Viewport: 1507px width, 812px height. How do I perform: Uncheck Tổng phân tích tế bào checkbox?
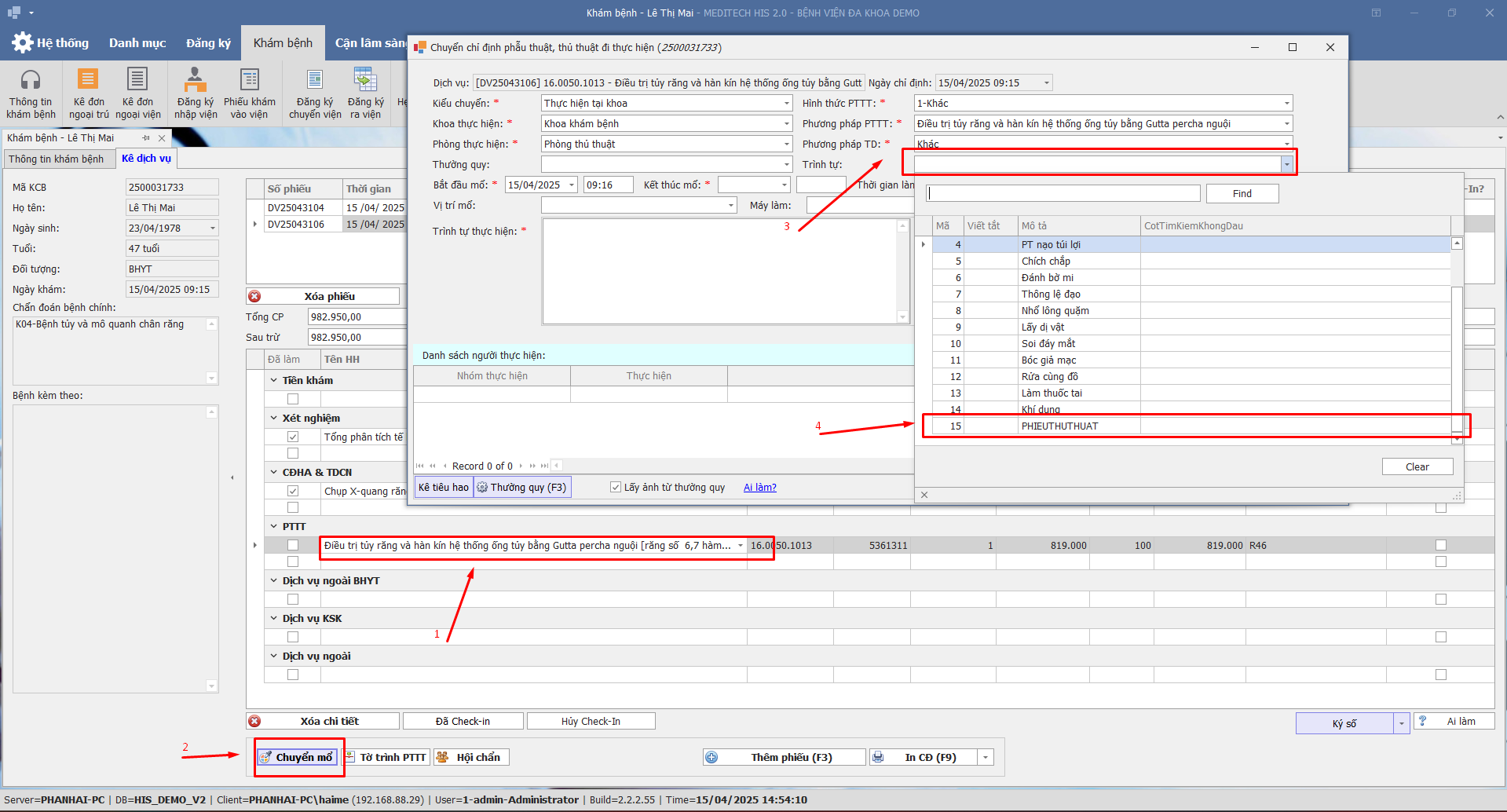point(293,437)
